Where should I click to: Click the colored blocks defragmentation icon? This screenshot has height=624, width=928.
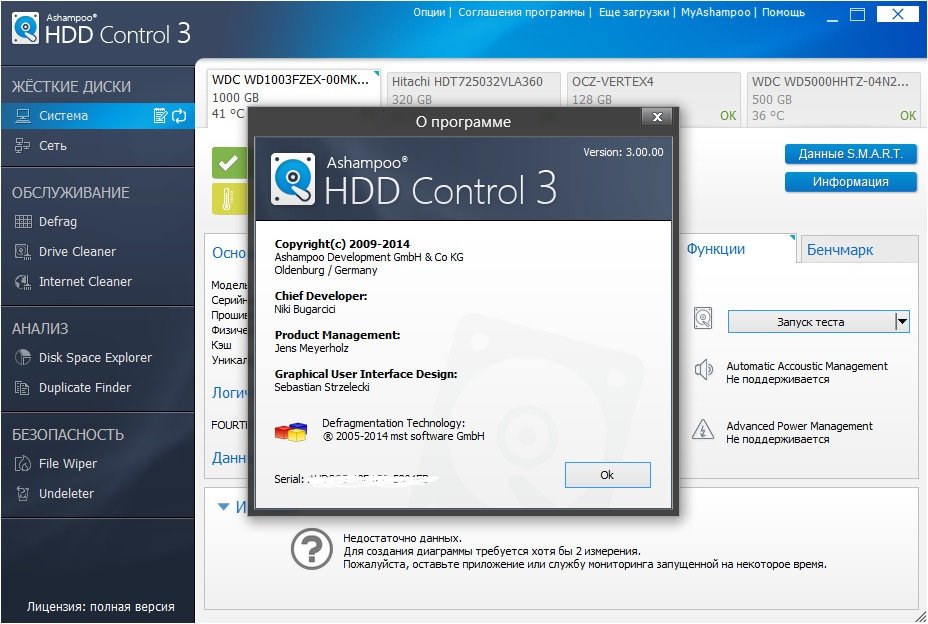[291, 432]
